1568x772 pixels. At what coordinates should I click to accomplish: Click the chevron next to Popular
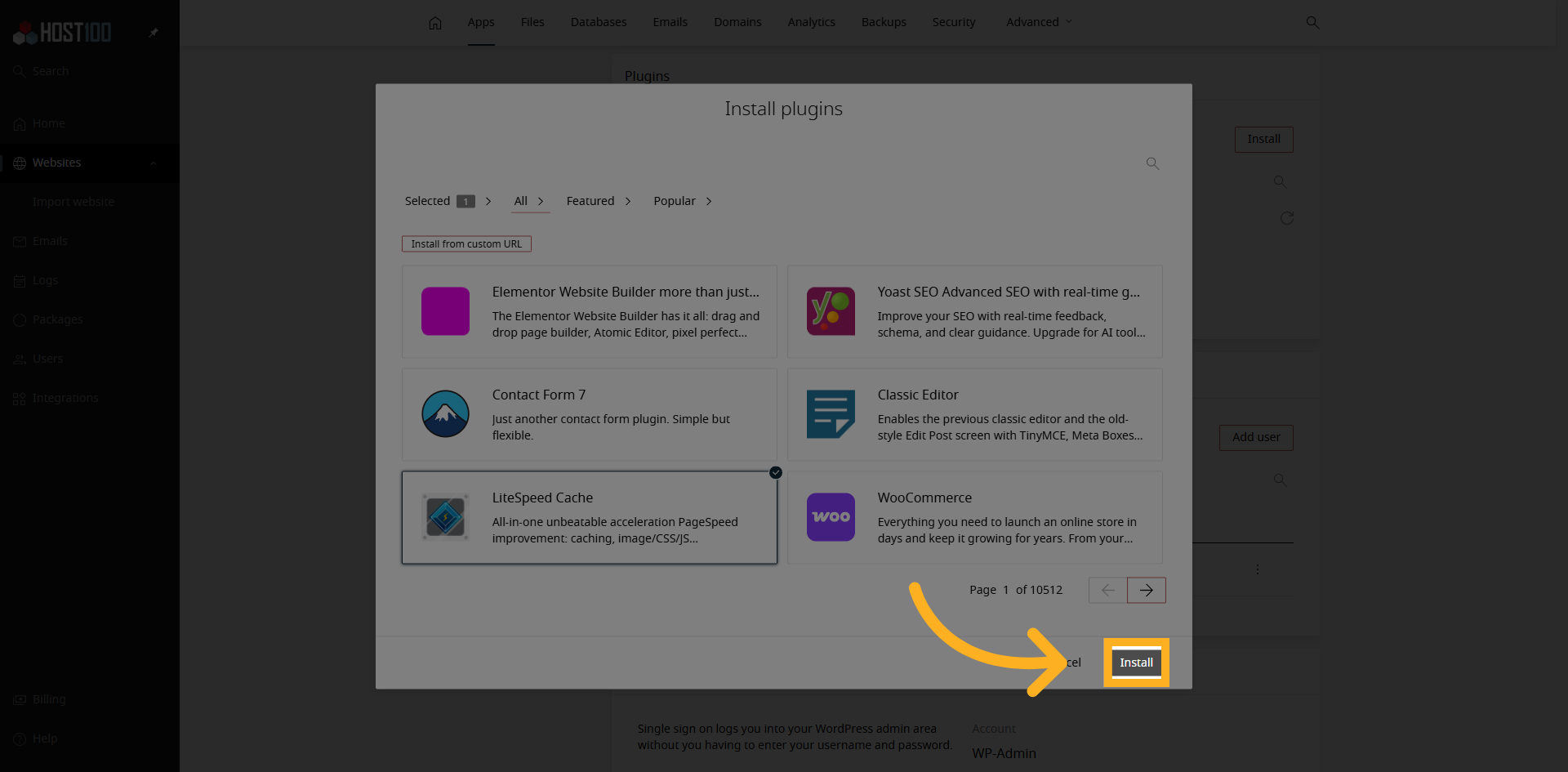click(709, 201)
